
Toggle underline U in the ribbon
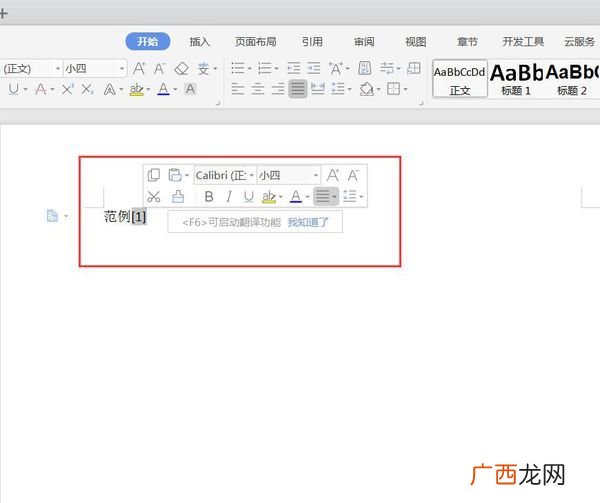(x=13, y=89)
